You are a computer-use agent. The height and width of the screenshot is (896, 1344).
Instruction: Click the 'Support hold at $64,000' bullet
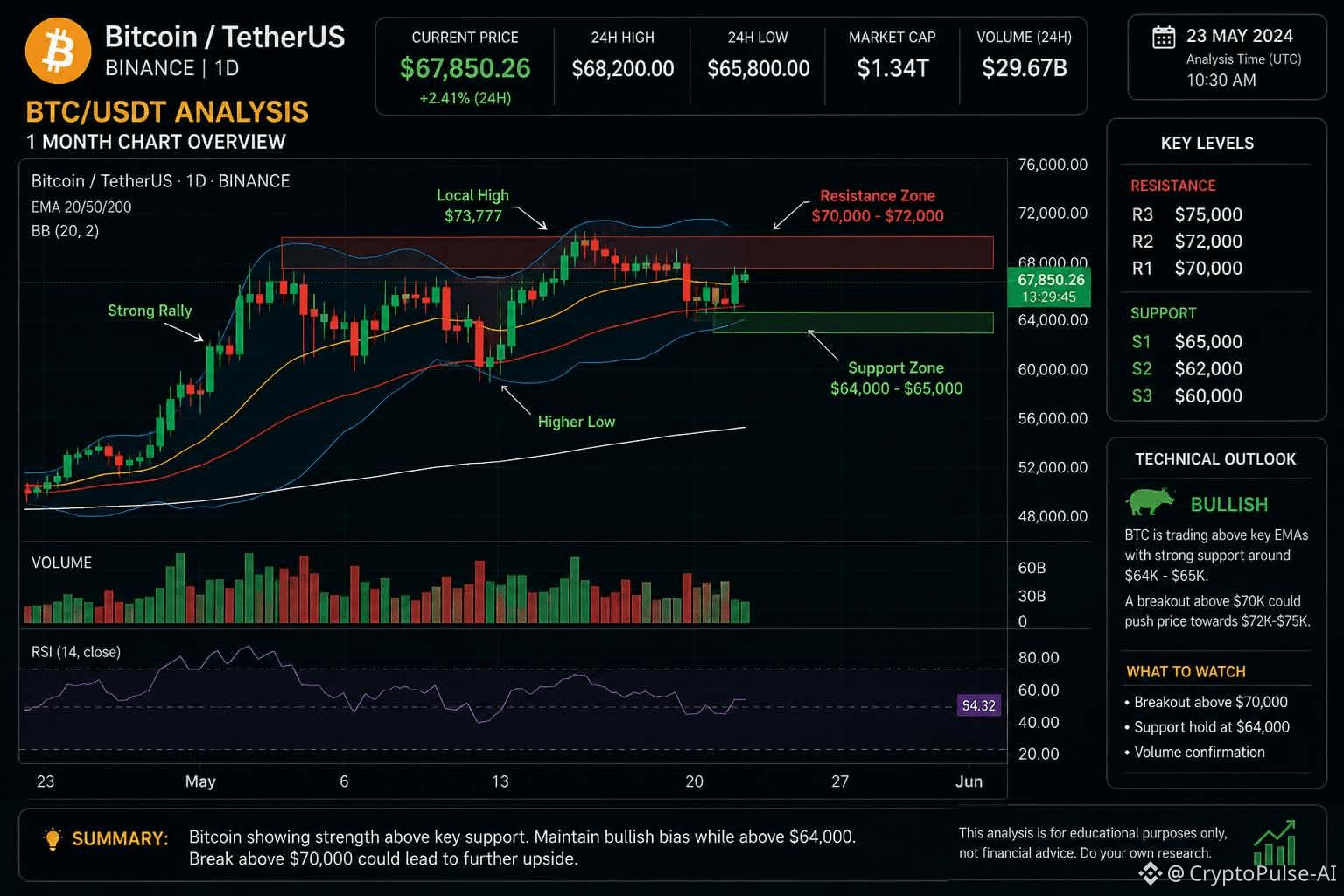click(x=1207, y=727)
